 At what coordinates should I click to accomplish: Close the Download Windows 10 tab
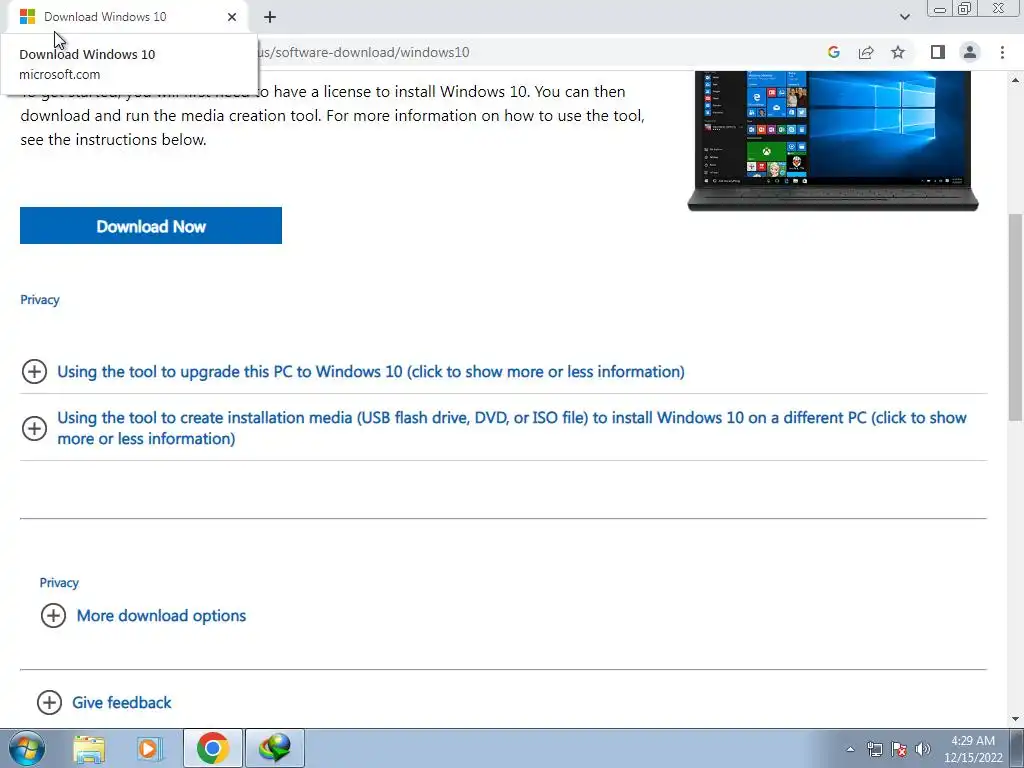point(232,17)
